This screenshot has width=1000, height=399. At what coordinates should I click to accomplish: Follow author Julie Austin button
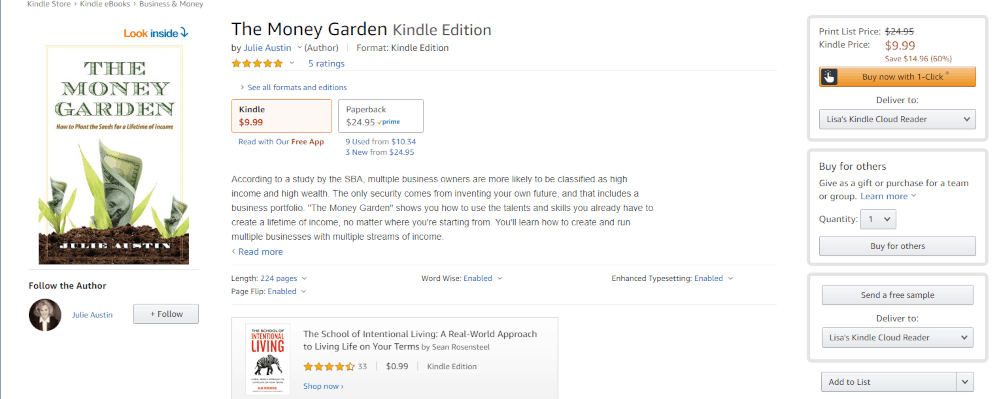(x=166, y=314)
